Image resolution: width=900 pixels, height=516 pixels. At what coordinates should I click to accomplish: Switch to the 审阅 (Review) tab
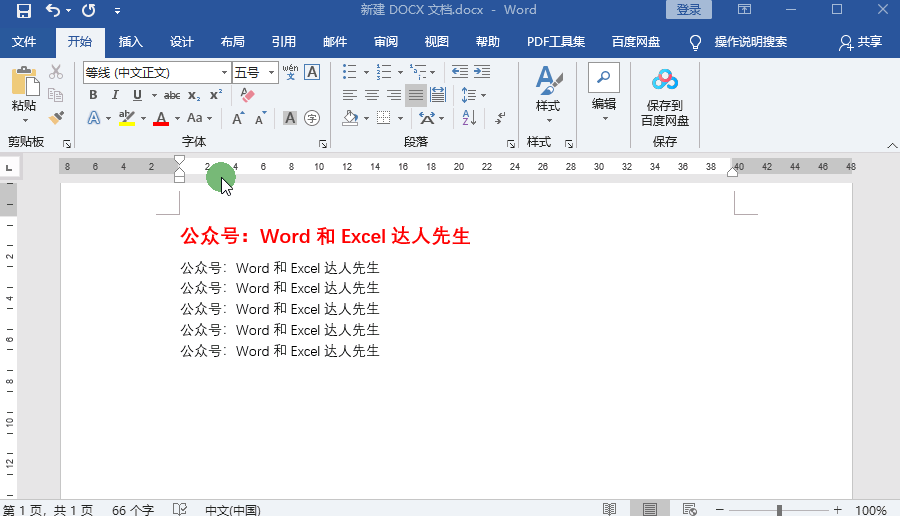click(386, 42)
